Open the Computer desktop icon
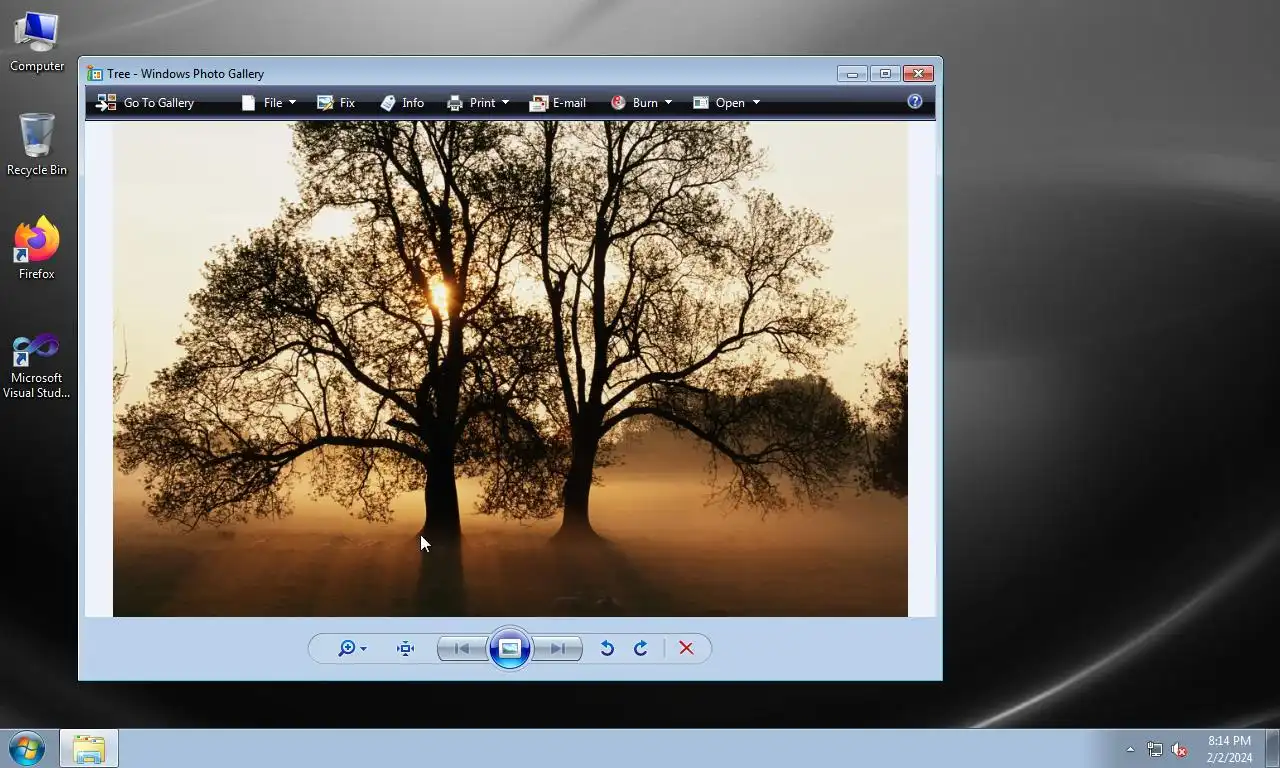The image size is (1280, 768). pyautogui.click(x=37, y=42)
